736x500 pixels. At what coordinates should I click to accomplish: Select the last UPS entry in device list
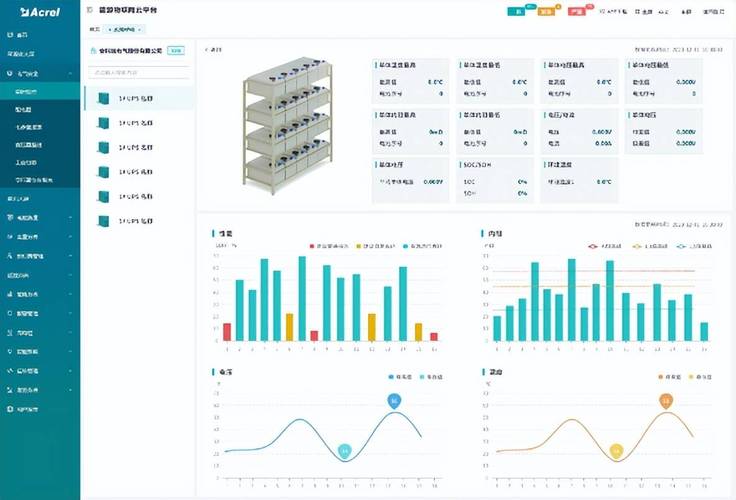point(139,221)
